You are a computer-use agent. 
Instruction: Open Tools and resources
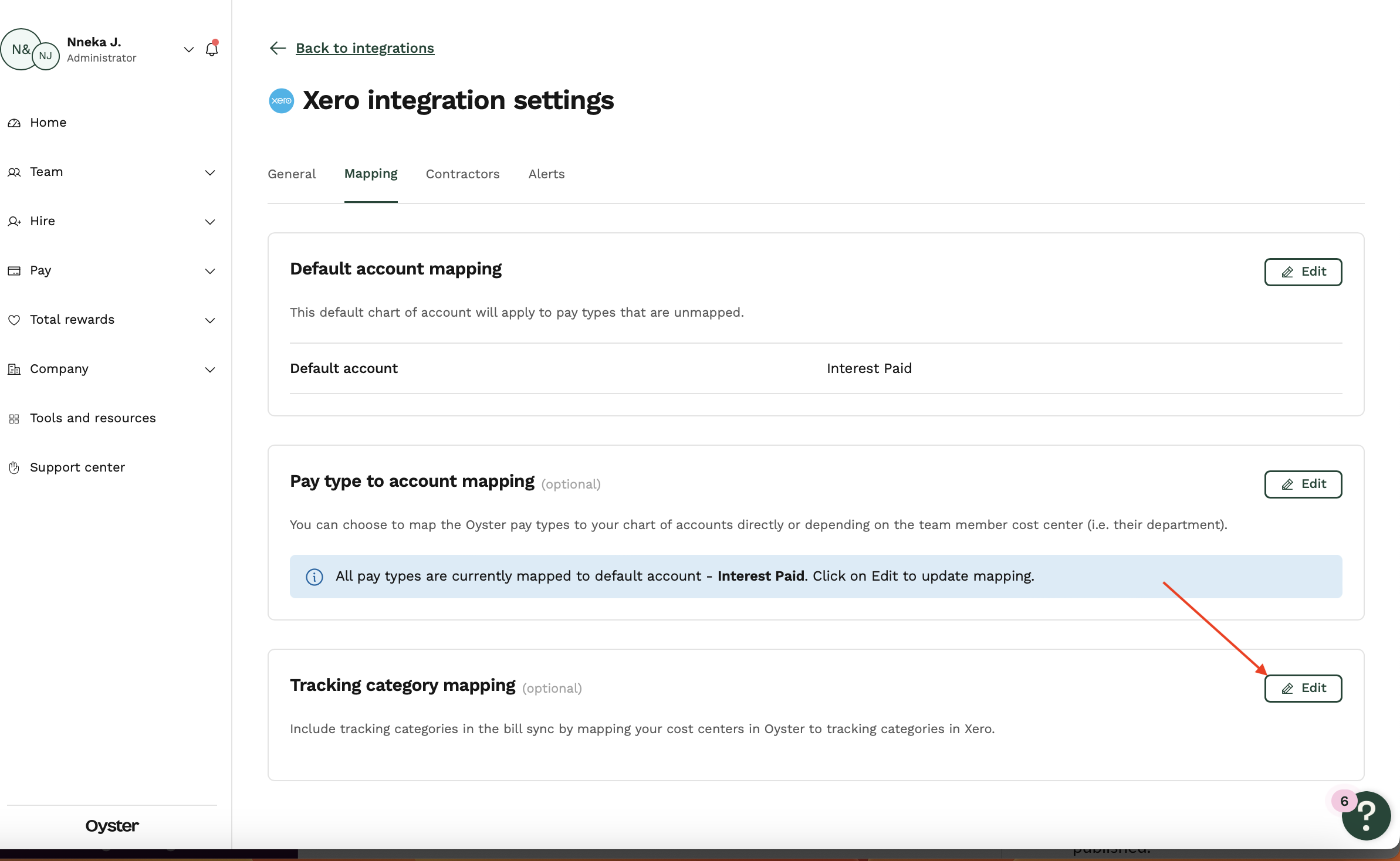(x=93, y=418)
